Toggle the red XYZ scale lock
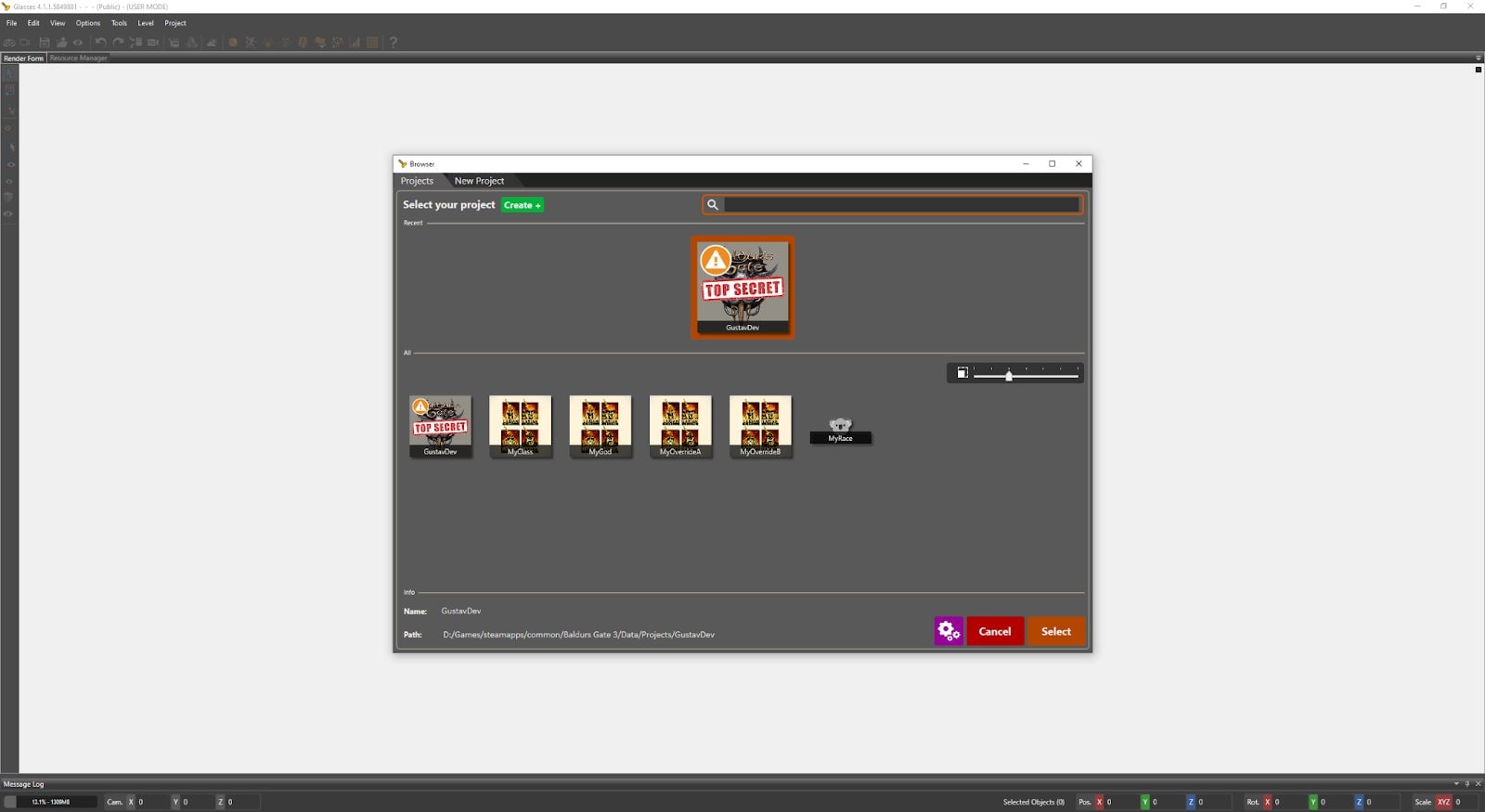Viewport: 1485px width, 812px height. coord(1443,802)
